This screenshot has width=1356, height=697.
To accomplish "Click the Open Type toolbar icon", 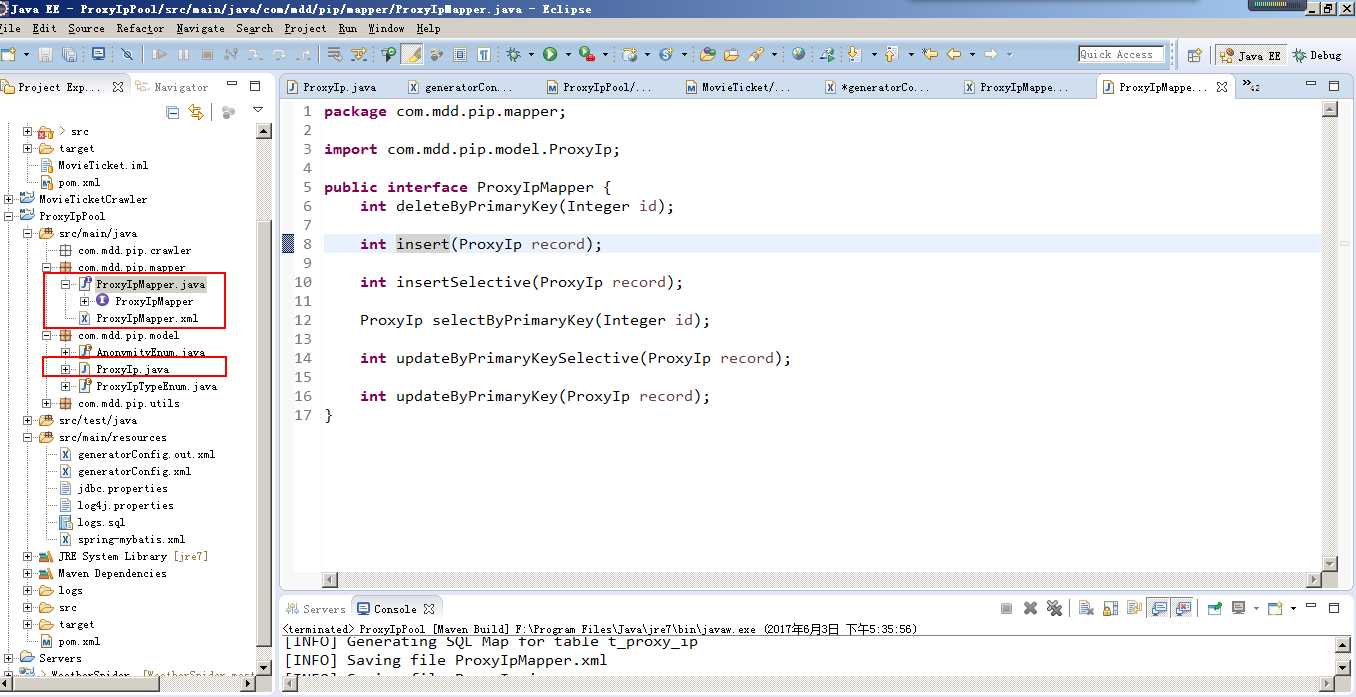I will tap(708, 55).
